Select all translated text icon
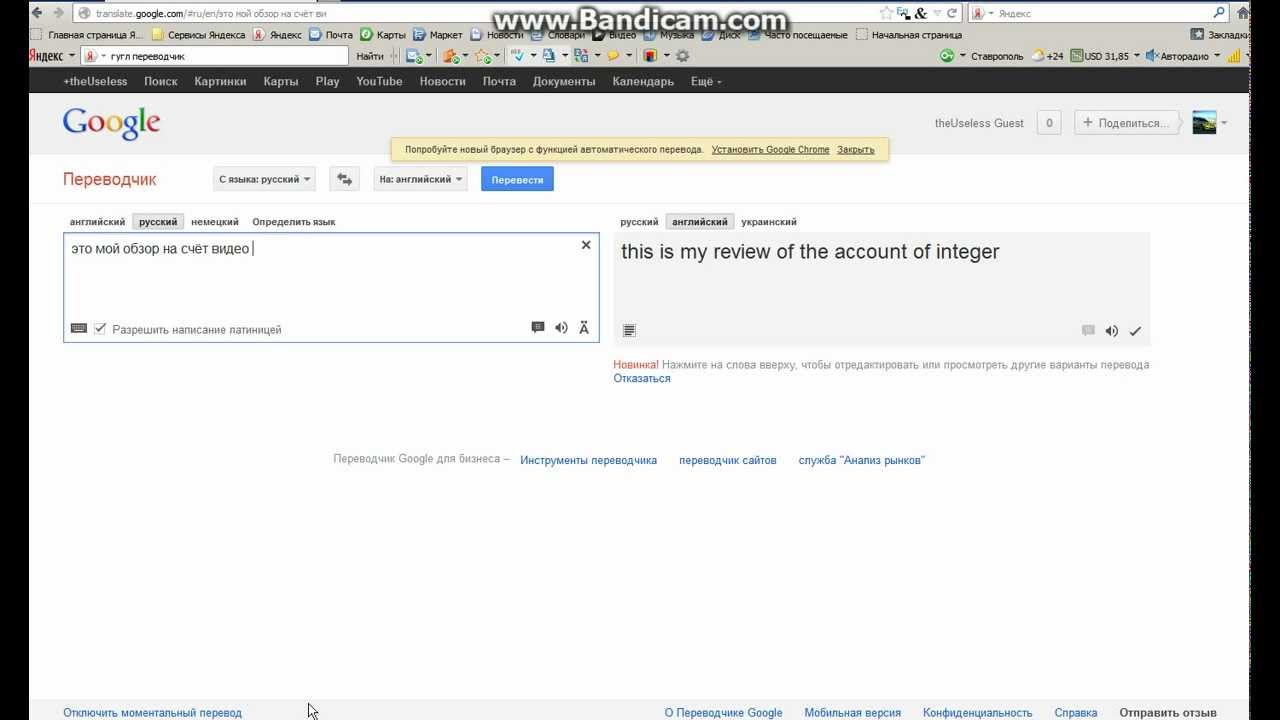The height and width of the screenshot is (720, 1280). click(629, 330)
